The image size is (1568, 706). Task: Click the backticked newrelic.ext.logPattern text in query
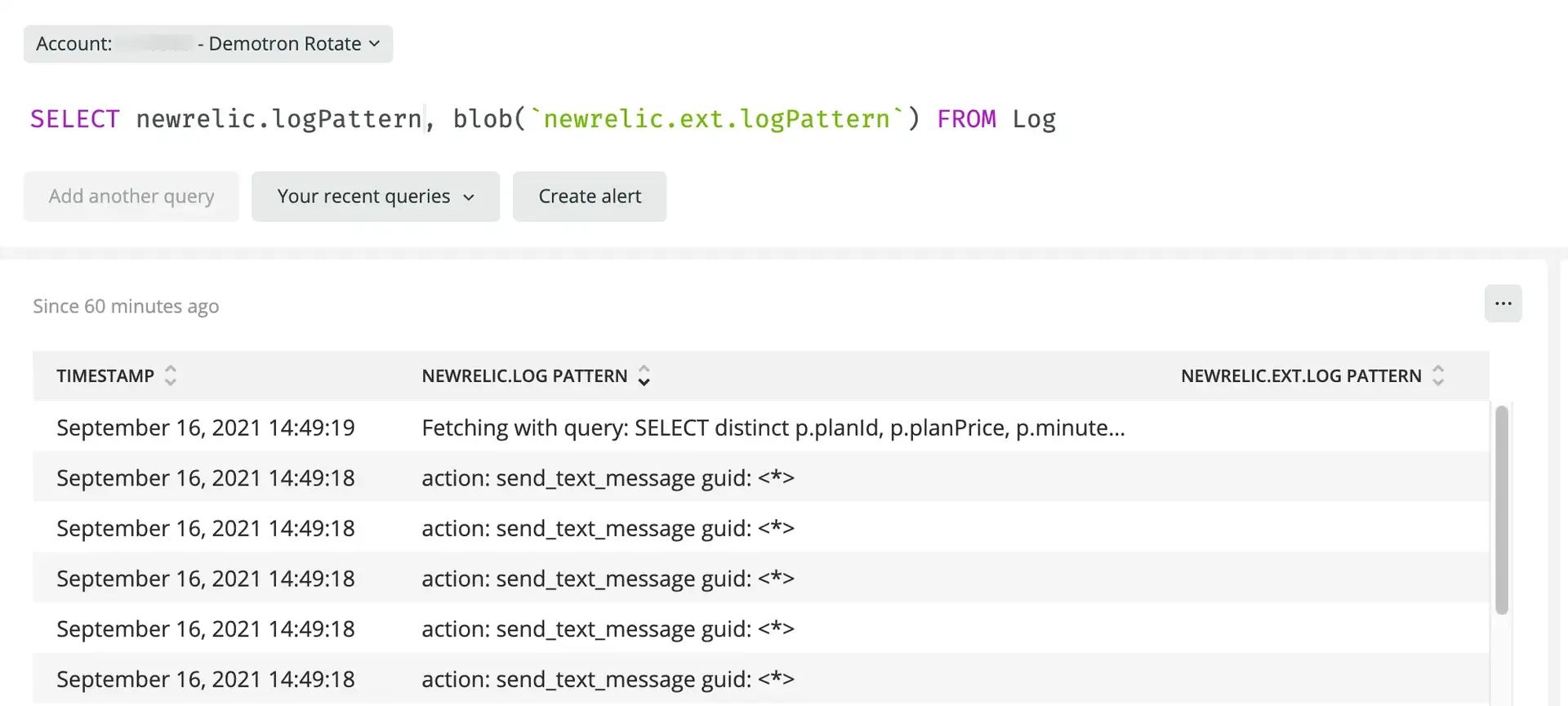(716, 119)
